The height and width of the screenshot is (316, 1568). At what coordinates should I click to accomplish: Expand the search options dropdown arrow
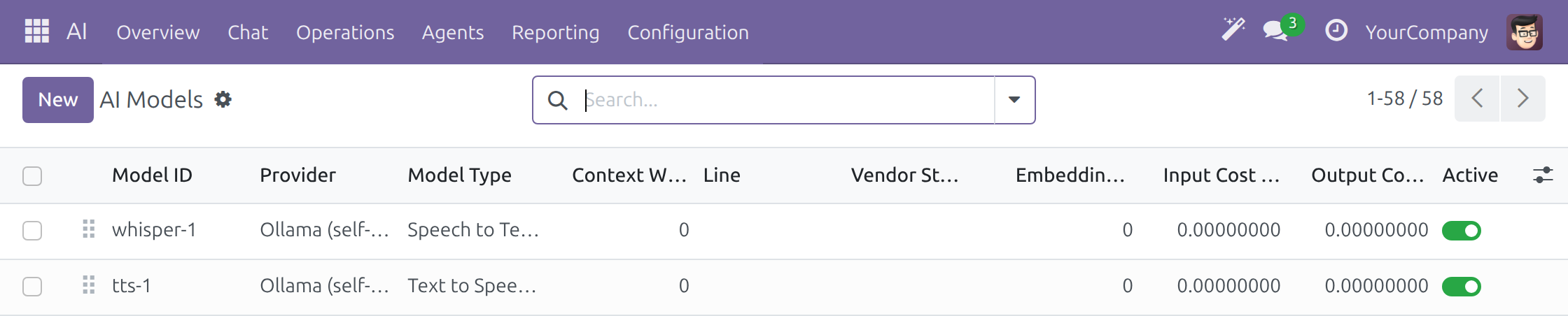pos(1014,100)
